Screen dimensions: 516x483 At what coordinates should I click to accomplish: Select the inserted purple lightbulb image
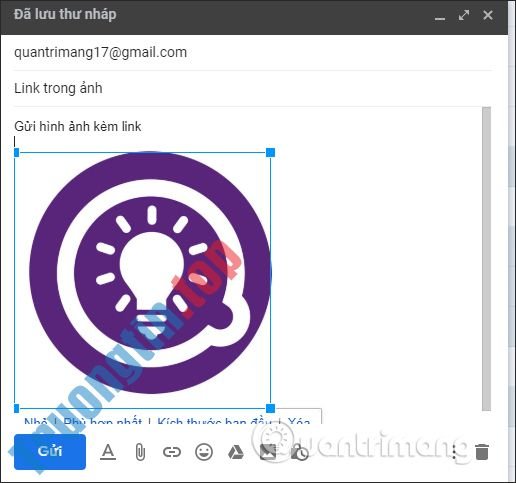pos(143,280)
